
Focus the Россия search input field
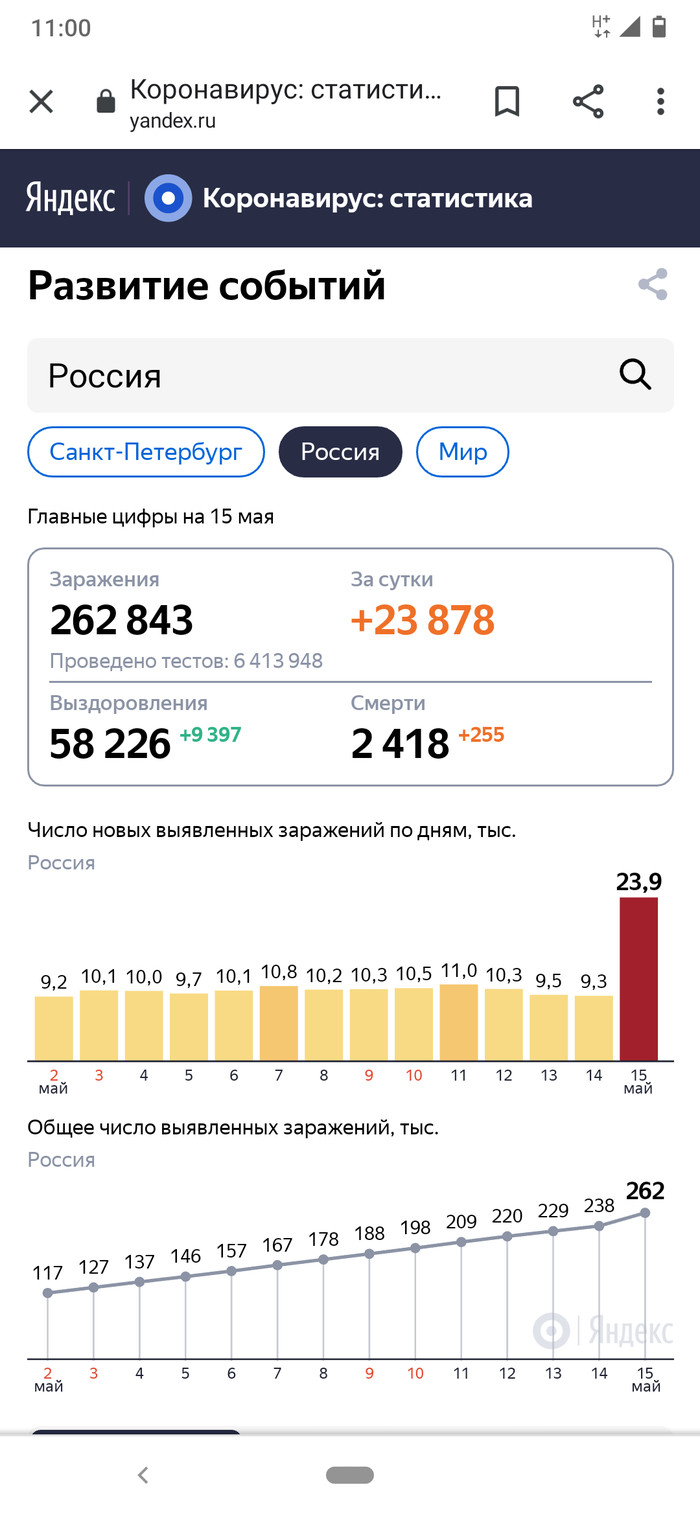coord(320,376)
